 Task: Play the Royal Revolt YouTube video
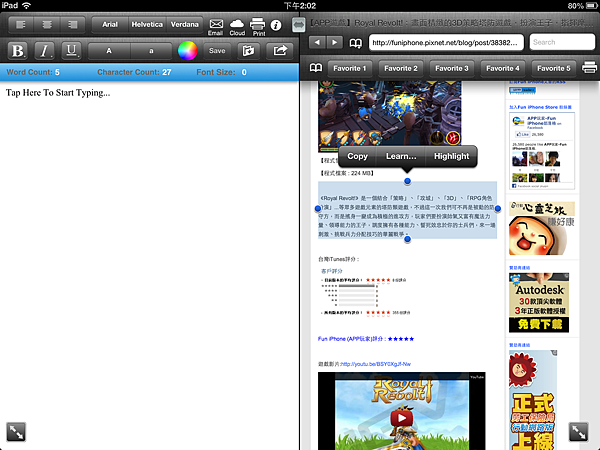(x=401, y=418)
